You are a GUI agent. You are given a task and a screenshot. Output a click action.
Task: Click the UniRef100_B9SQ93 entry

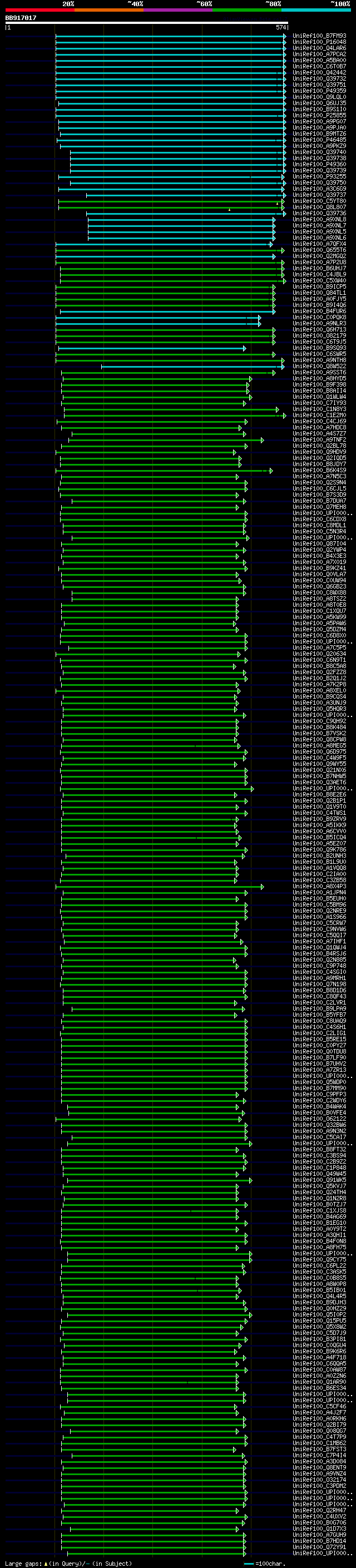(x=319, y=348)
